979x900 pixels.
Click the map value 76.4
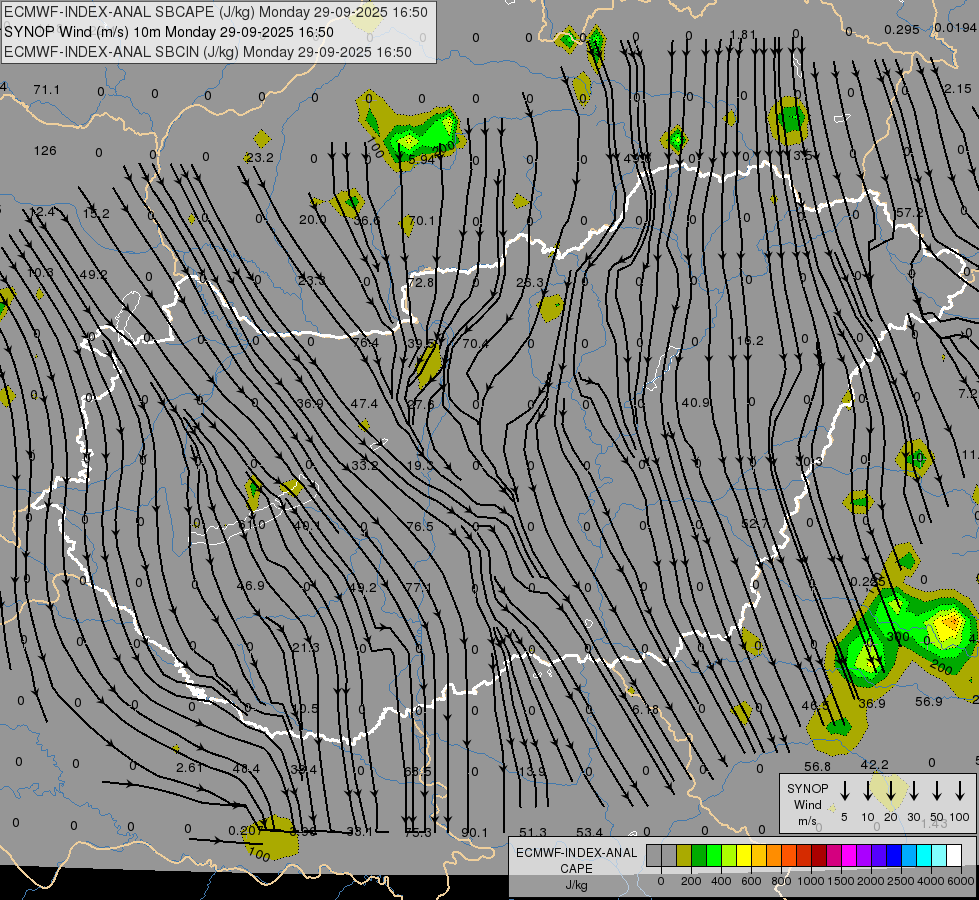tap(365, 343)
